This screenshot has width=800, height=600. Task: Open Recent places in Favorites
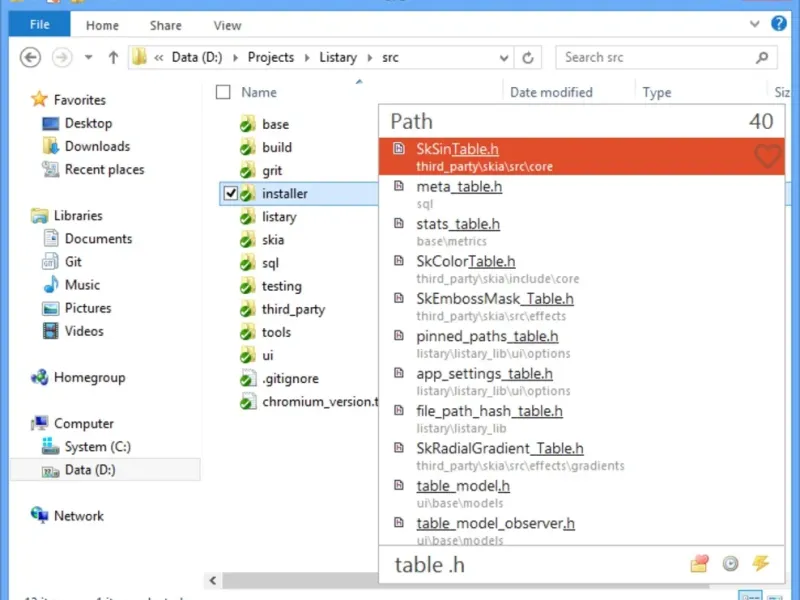tap(104, 169)
